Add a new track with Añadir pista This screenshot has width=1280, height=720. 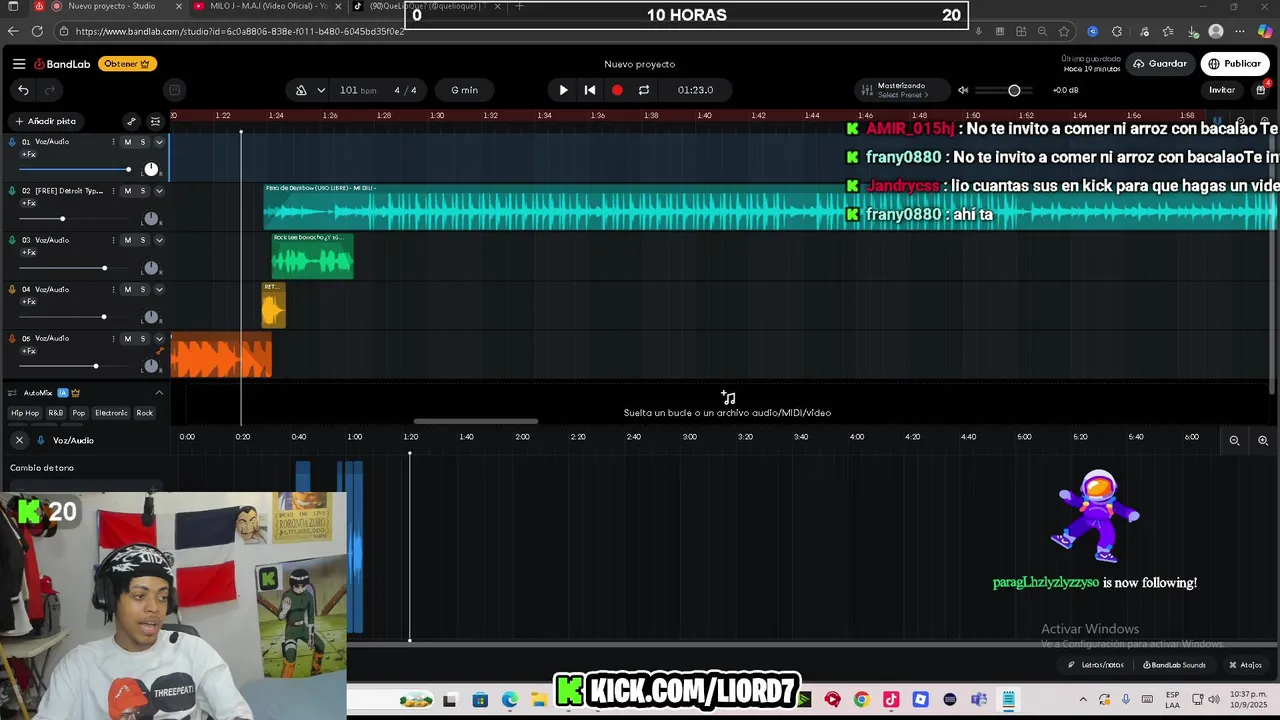[x=45, y=121]
